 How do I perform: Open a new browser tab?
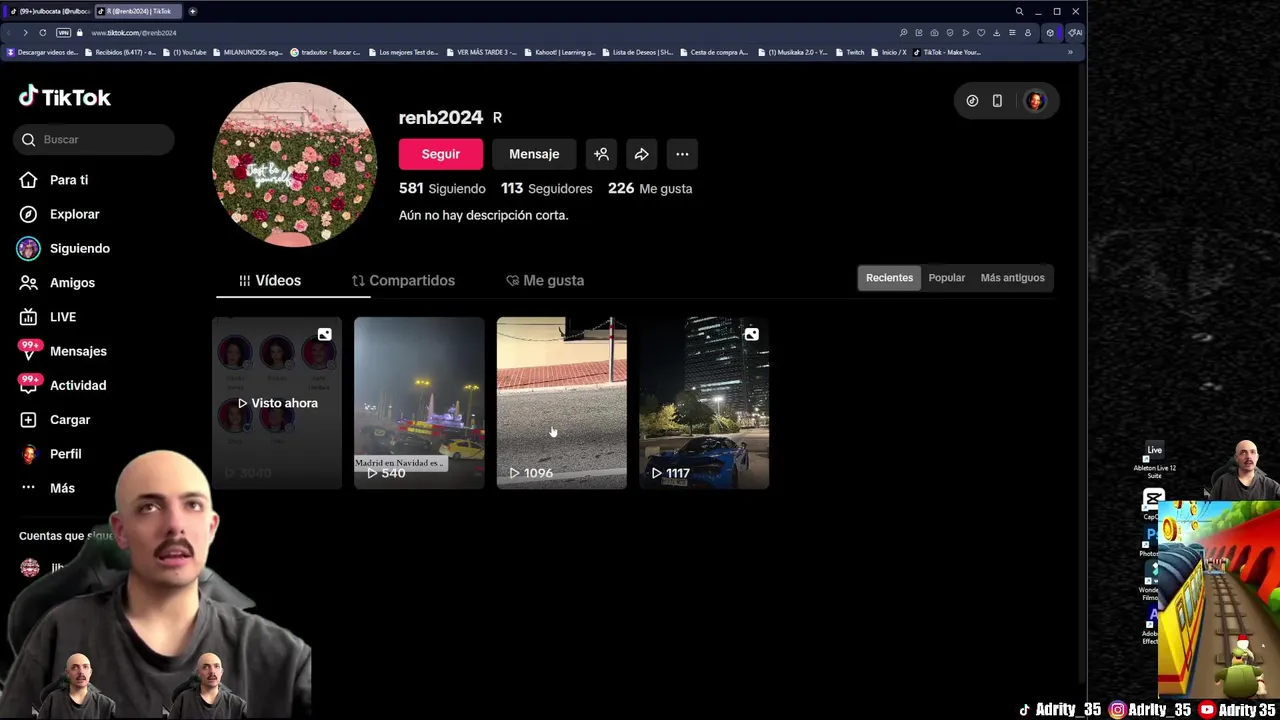point(192,11)
